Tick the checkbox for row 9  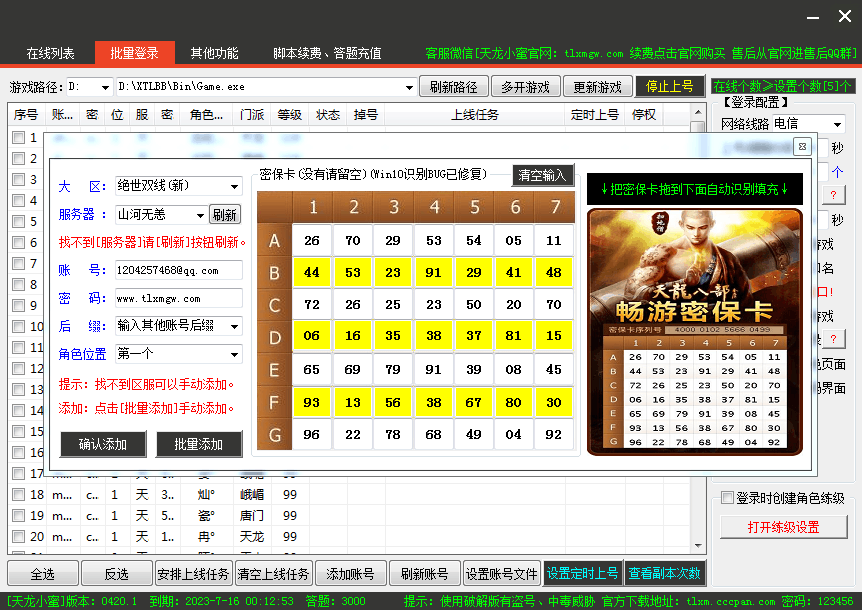coord(19,306)
